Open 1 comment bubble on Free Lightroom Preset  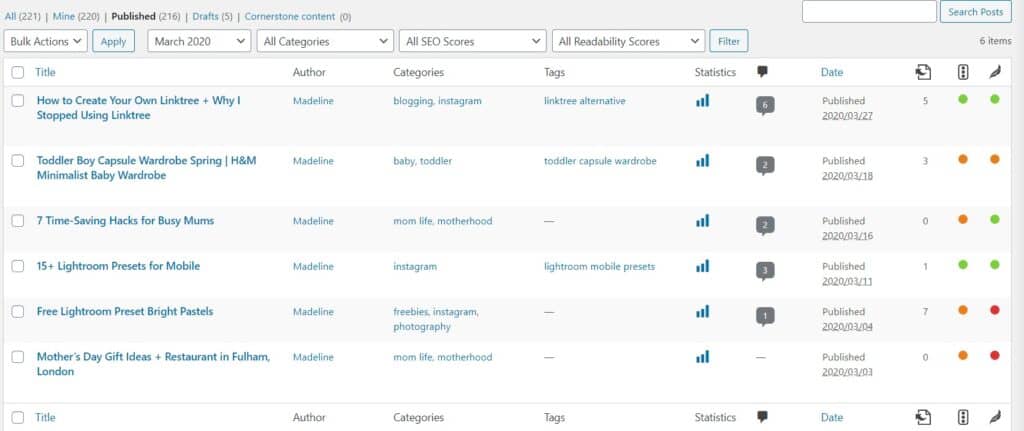(765, 317)
